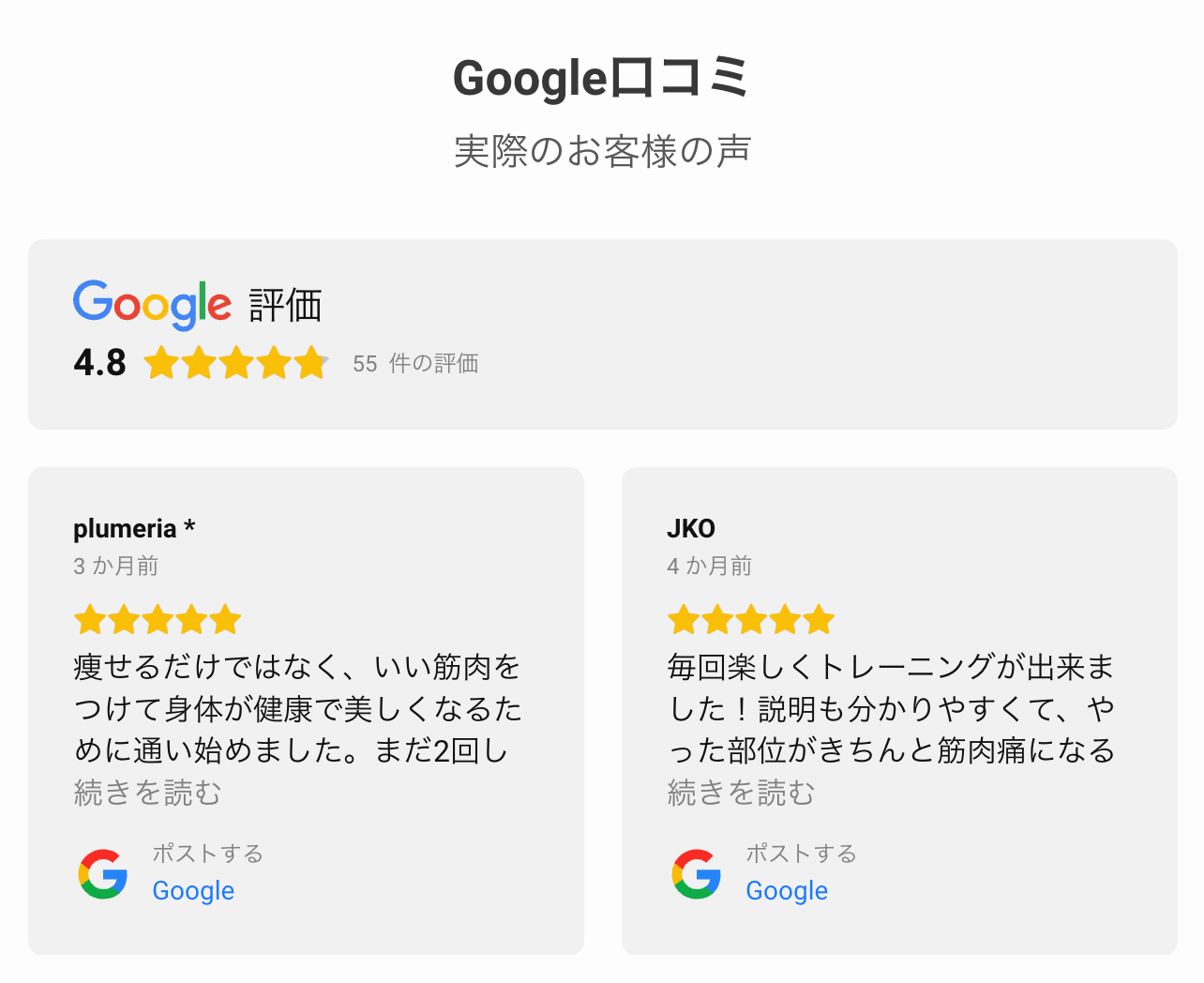Image resolution: width=1204 pixels, height=983 pixels.
Task: Click the Google口コミ heading
Action: pos(601,79)
